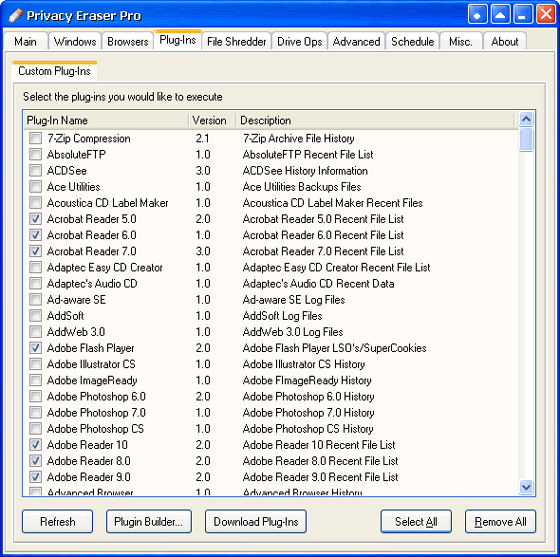Click version 2.1 of 7-Zip Compression
The image size is (560, 557).
[x=202, y=138]
